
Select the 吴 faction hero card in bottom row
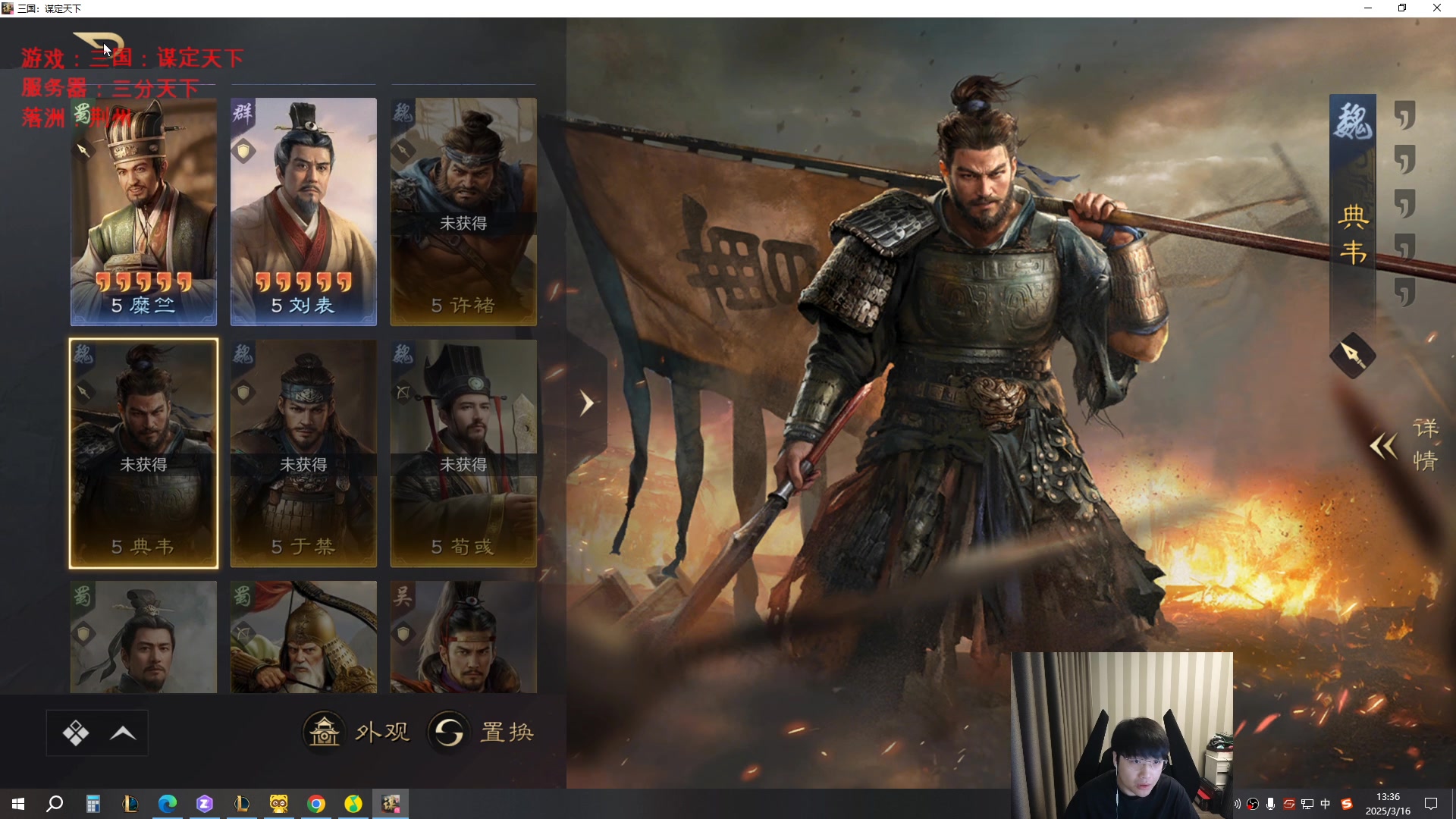point(463,637)
